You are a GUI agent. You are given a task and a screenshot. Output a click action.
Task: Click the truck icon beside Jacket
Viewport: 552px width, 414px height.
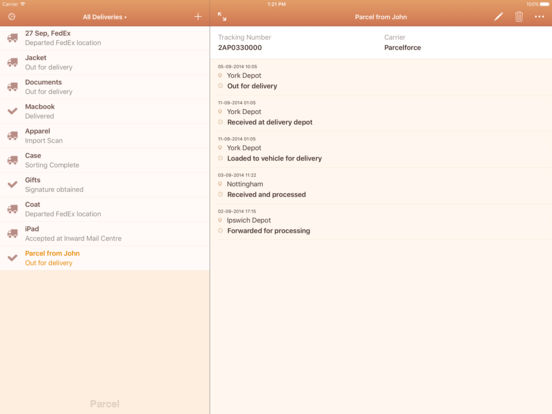(13, 62)
